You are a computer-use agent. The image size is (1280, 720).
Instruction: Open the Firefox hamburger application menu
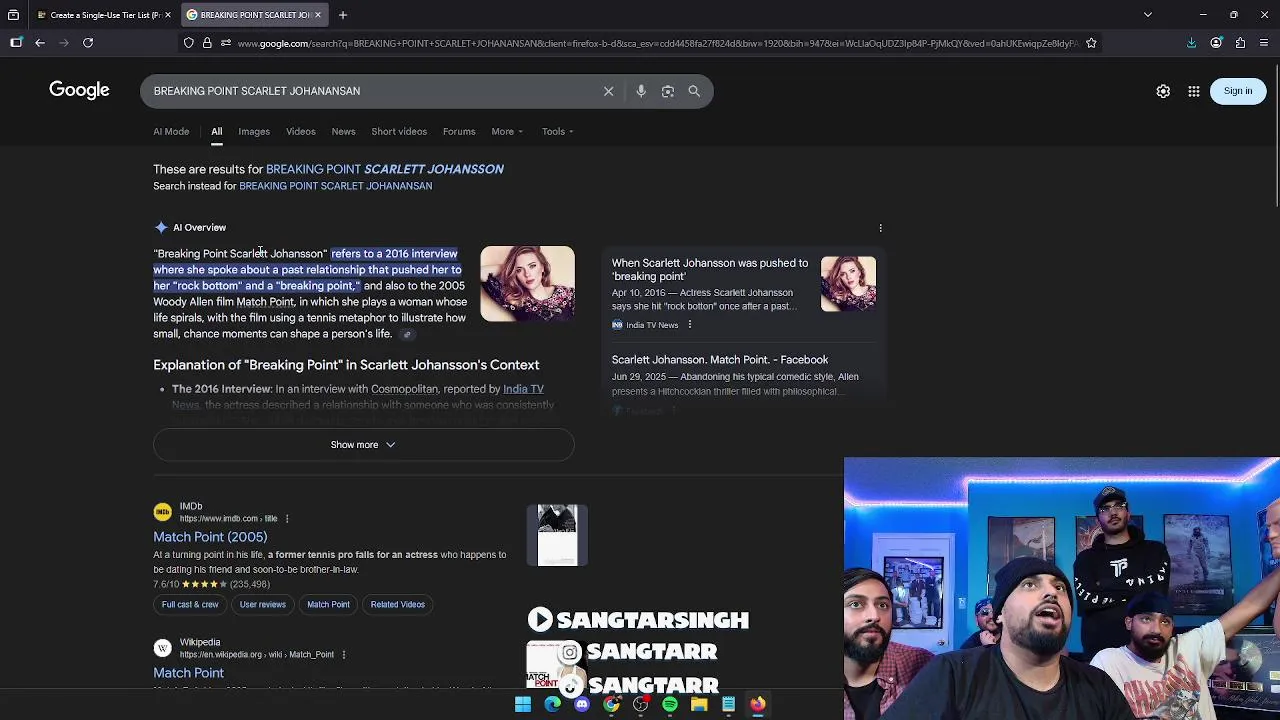pyautogui.click(x=1265, y=43)
